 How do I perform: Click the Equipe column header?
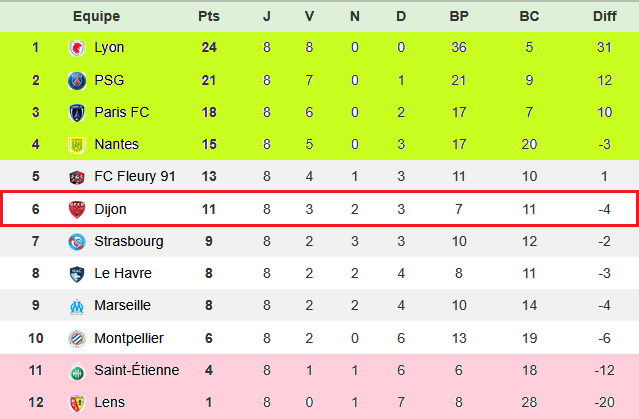(x=96, y=16)
